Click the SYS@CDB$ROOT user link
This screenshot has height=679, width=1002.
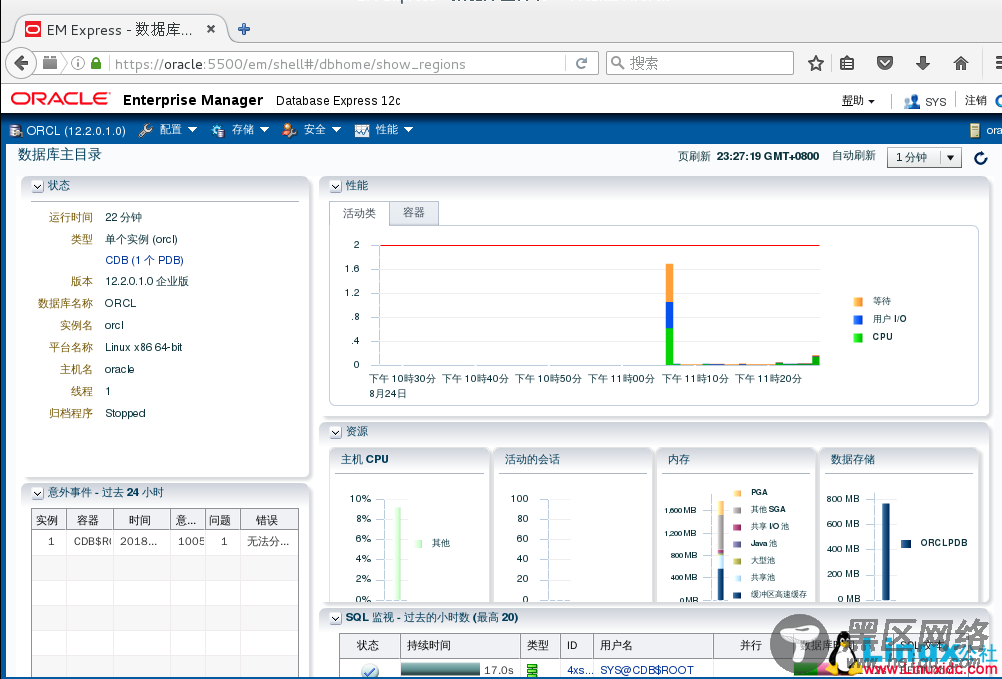[x=647, y=670]
